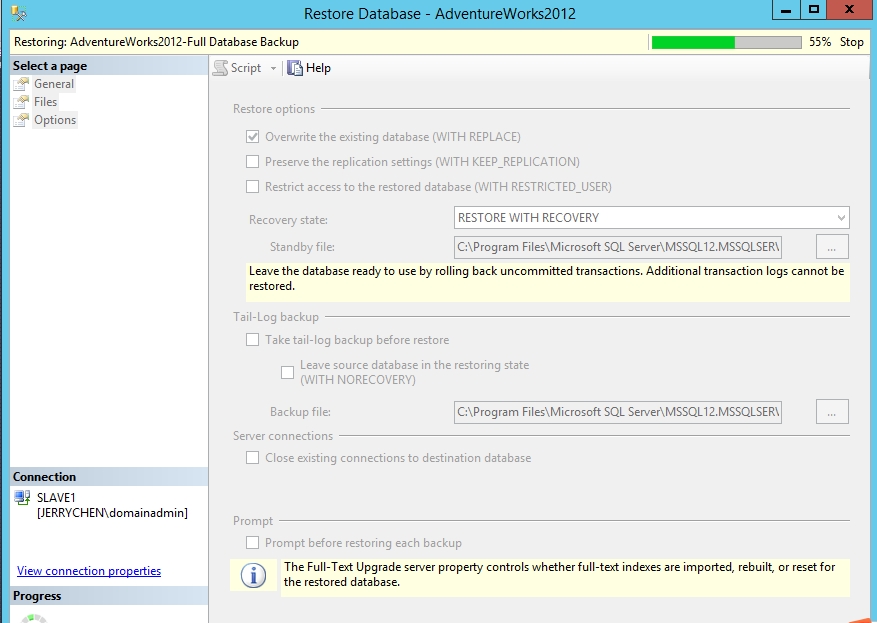Click the Connection panel header

tap(109, 477)
